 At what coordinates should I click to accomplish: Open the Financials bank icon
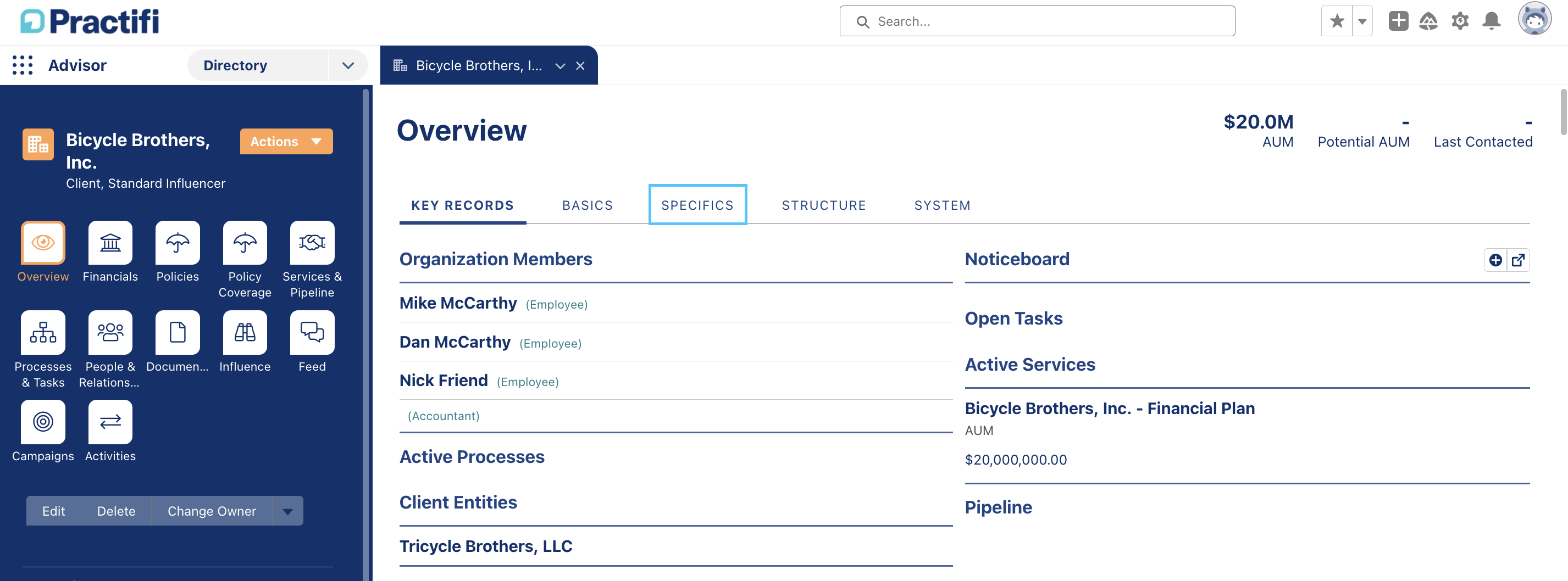click(110, 243)
